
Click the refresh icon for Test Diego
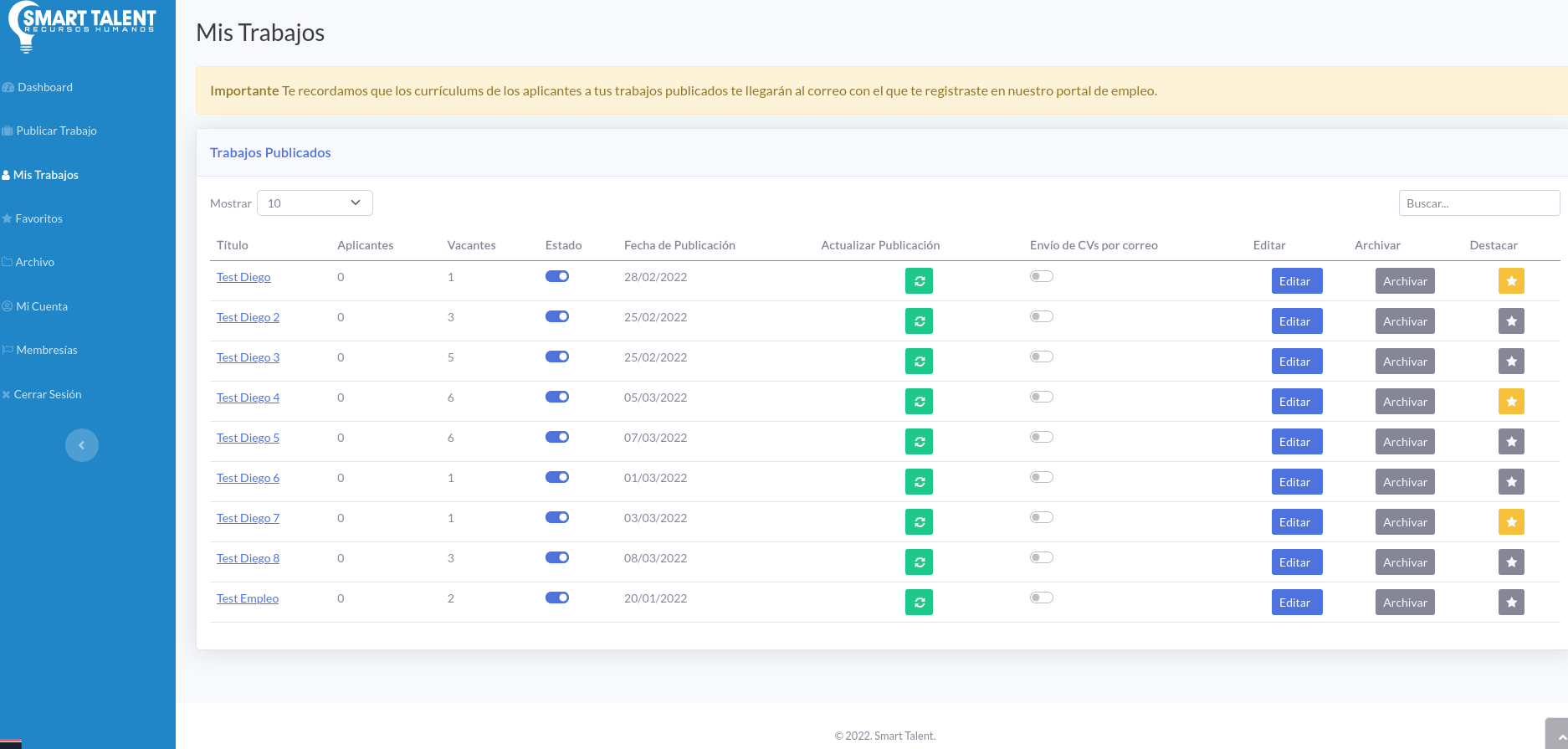click(x=919, y=281)
